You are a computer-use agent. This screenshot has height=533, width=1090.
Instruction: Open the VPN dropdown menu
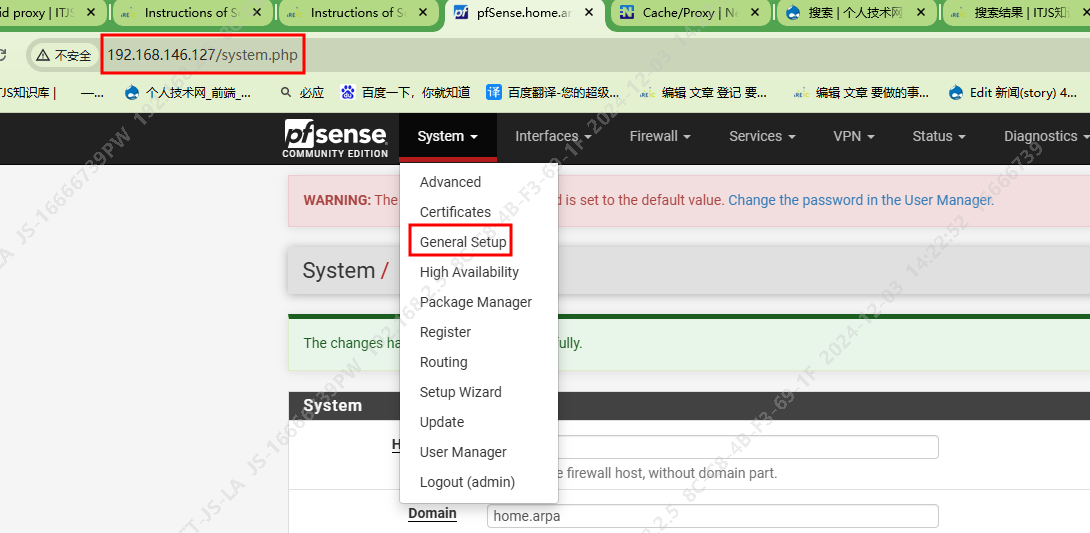click(854, 136)
